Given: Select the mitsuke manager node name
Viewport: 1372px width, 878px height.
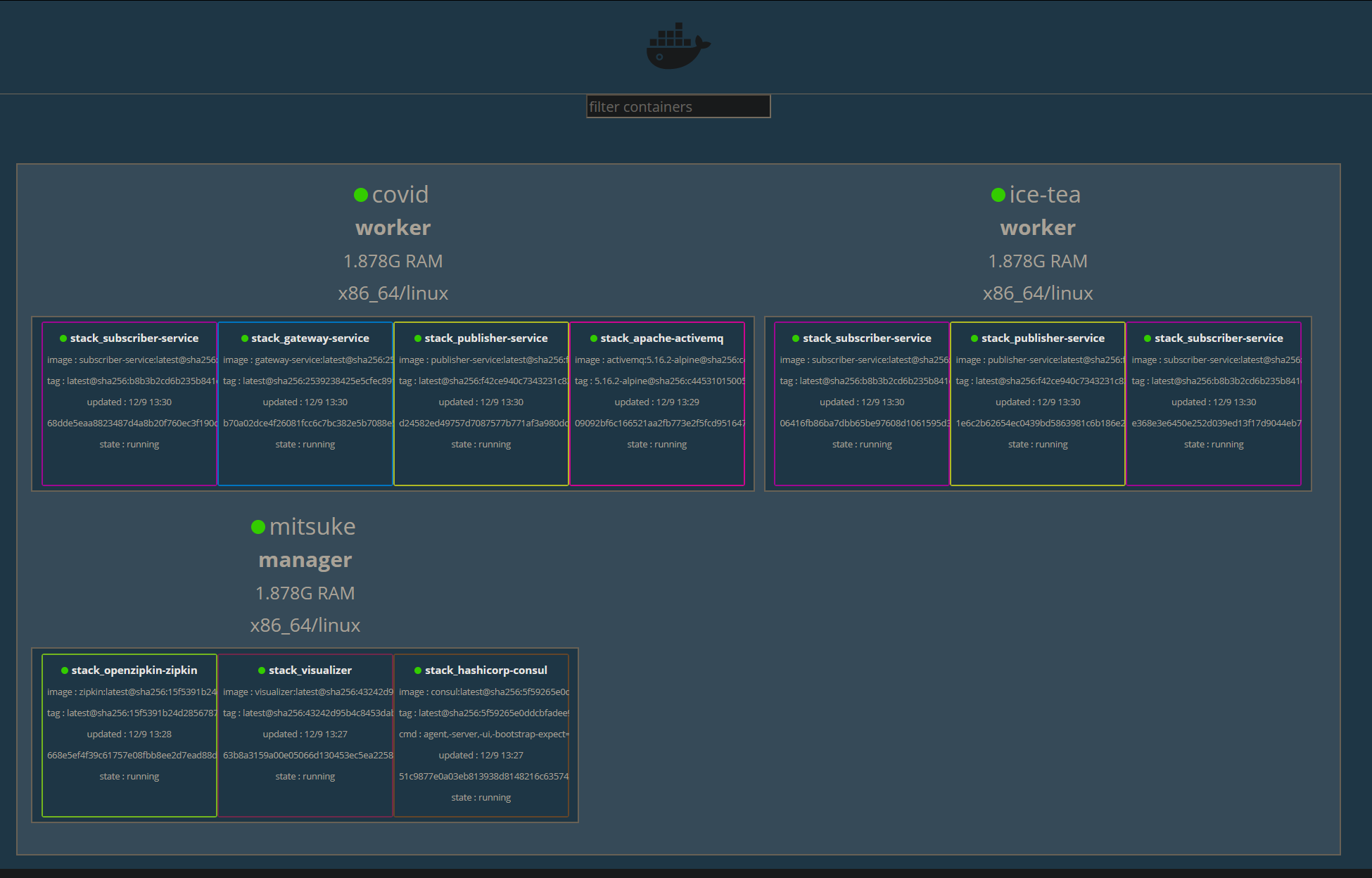Looking at the screenshot, I should pos(312,527).
